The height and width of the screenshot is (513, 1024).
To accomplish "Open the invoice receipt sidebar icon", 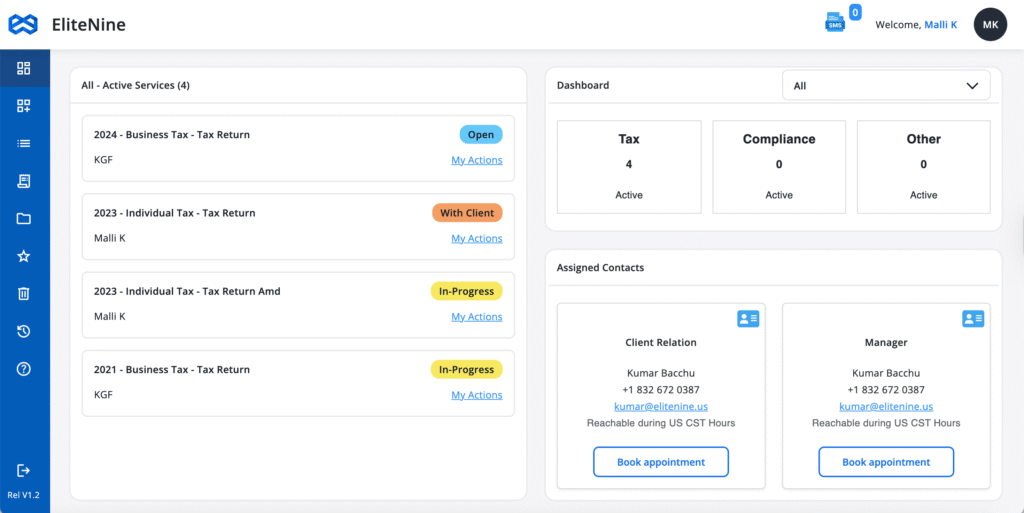I will pos(24,181).
